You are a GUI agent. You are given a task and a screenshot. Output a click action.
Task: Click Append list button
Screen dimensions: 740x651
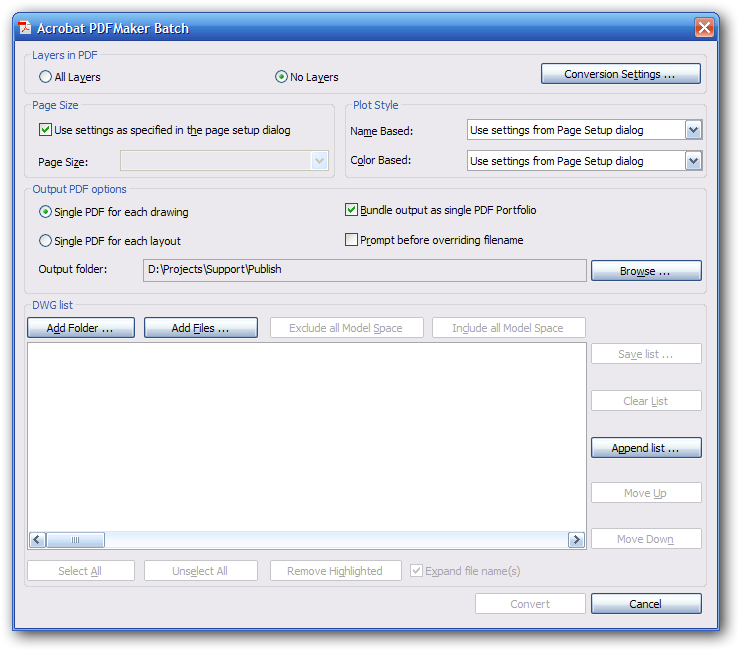645,448
